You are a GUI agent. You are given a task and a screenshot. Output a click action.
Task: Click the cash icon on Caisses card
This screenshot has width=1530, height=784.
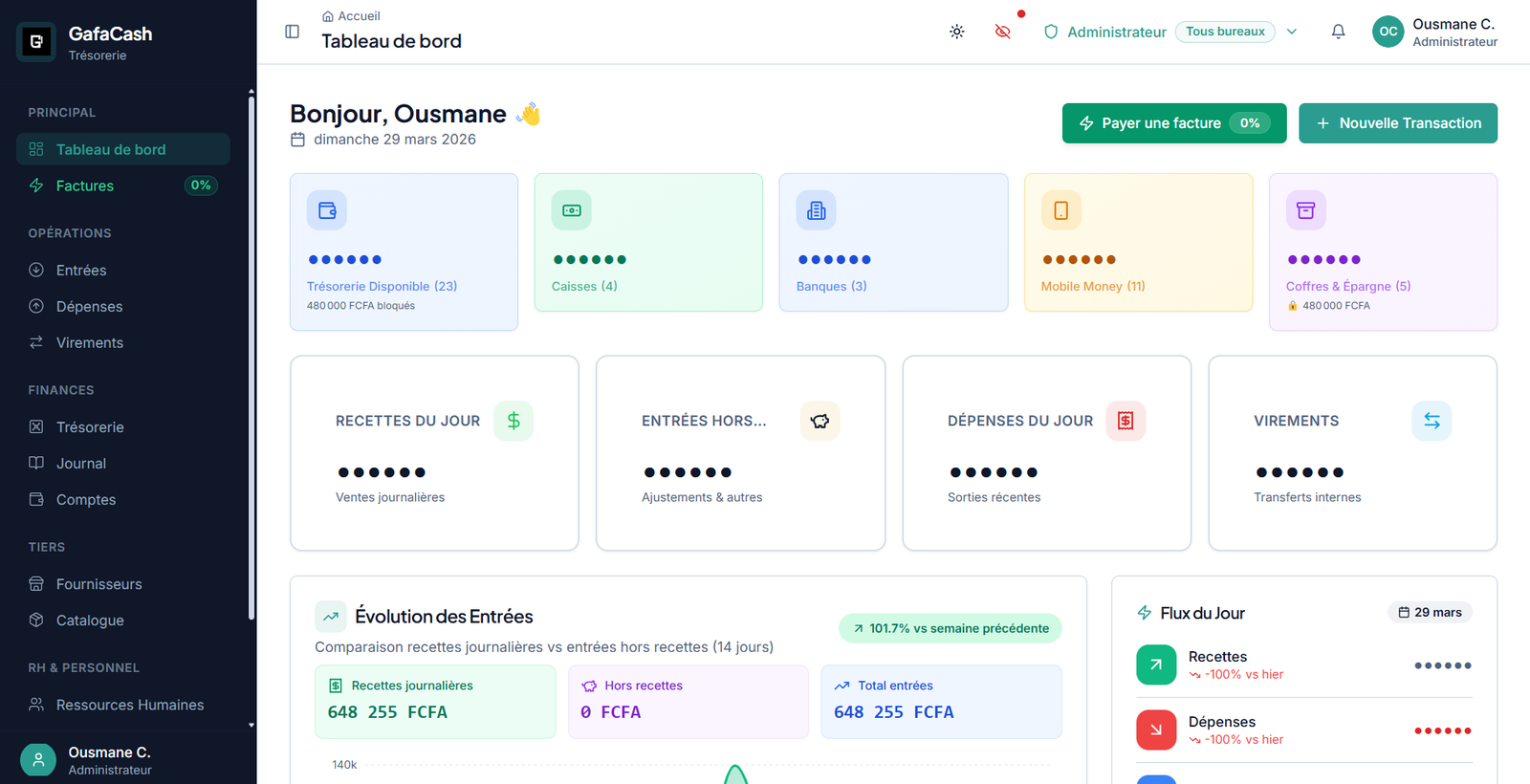click(572, 210)
